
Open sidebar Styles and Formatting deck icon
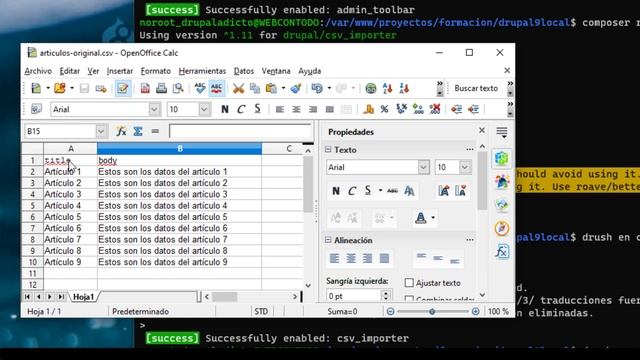(x=502, y=181)
